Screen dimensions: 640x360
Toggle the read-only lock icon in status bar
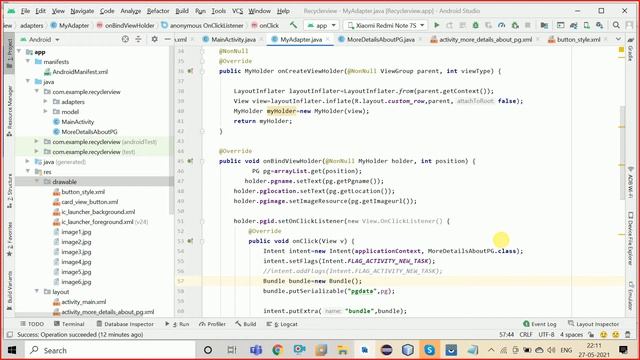[591, 335]
